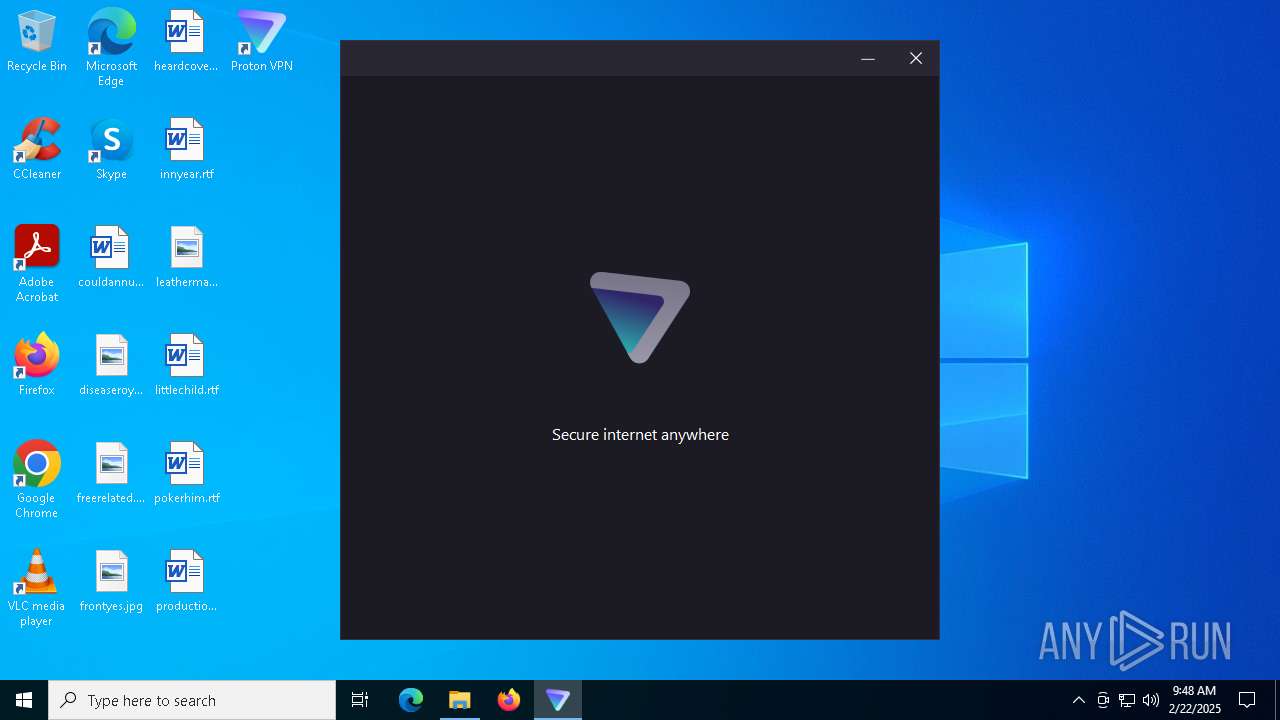Open the Windows Start menu

[x=24, y=700]
